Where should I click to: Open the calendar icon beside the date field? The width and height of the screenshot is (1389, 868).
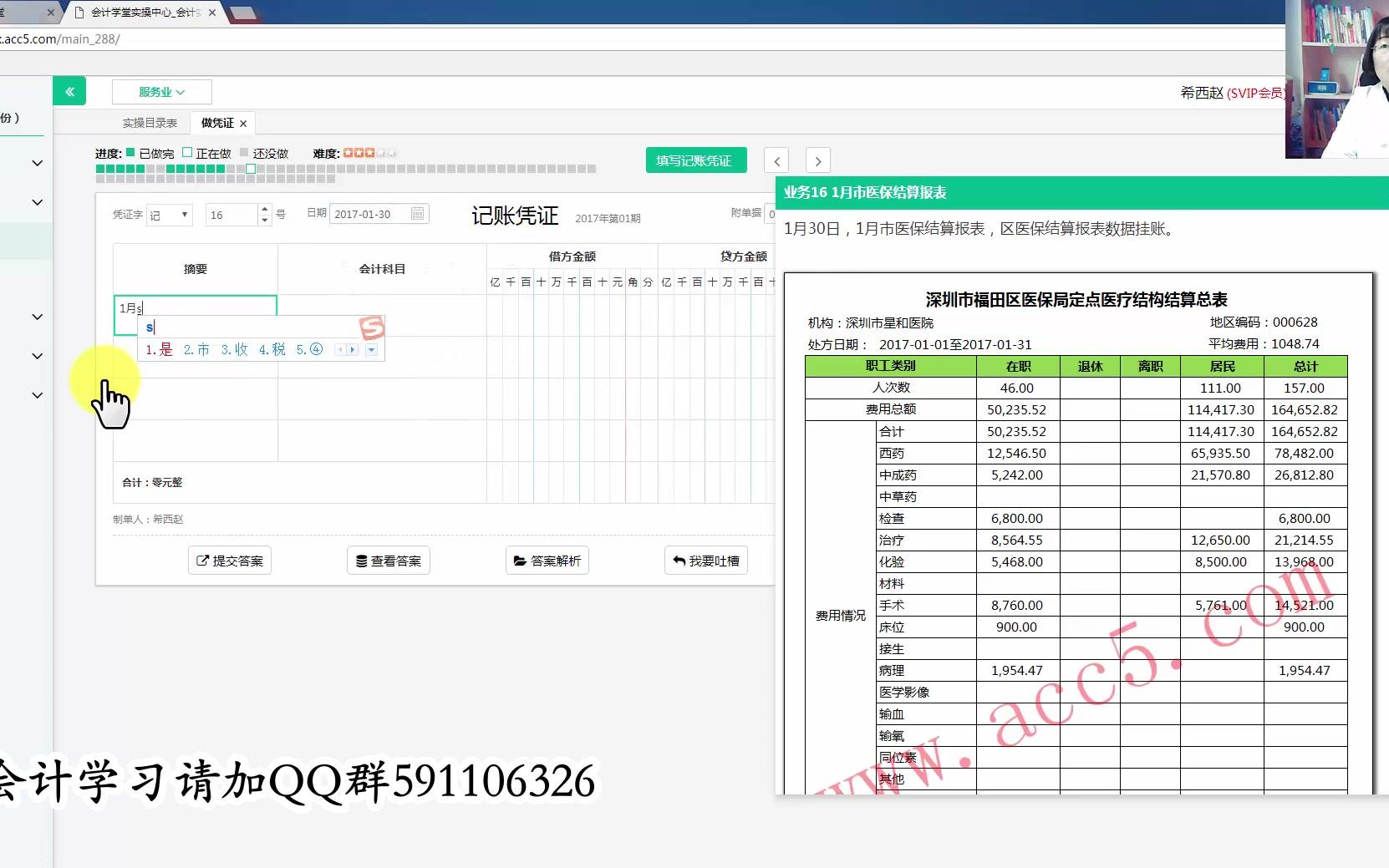point(419,215)
